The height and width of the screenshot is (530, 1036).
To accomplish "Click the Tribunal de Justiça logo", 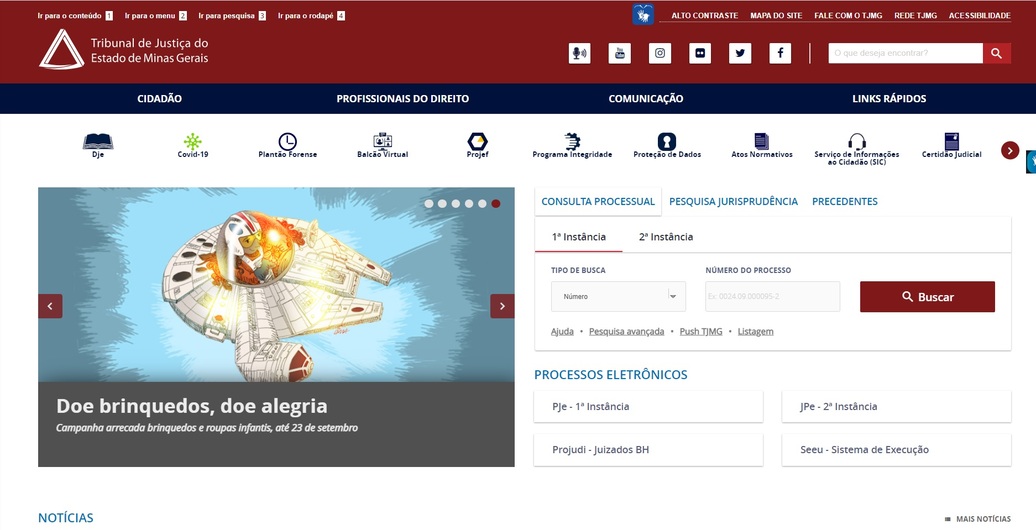I will [x=124, y=49].
